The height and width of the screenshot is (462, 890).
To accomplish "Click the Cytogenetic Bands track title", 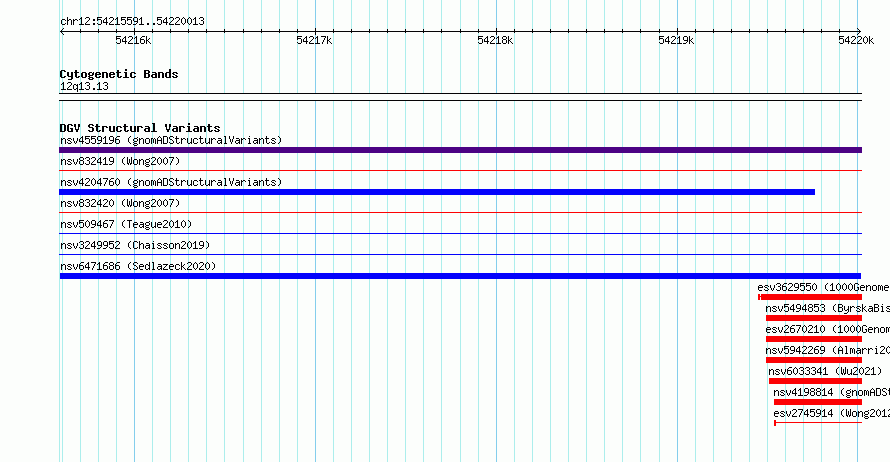I will pos(119,74).
